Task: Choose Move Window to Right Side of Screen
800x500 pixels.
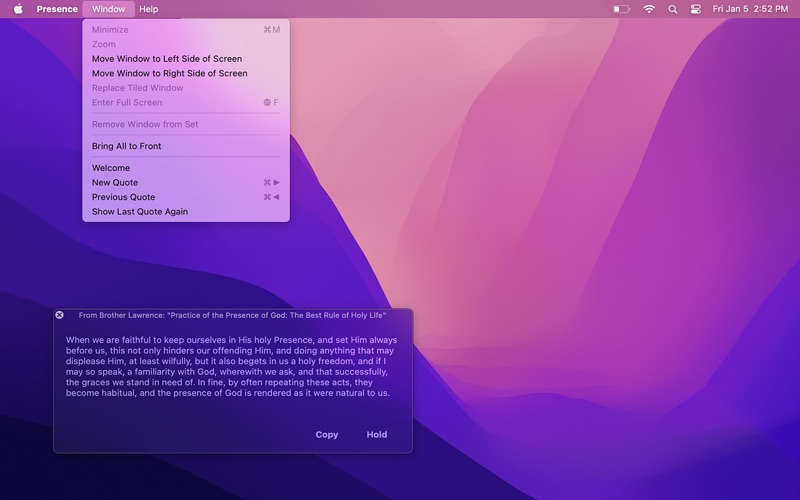Action: (186, 73)
